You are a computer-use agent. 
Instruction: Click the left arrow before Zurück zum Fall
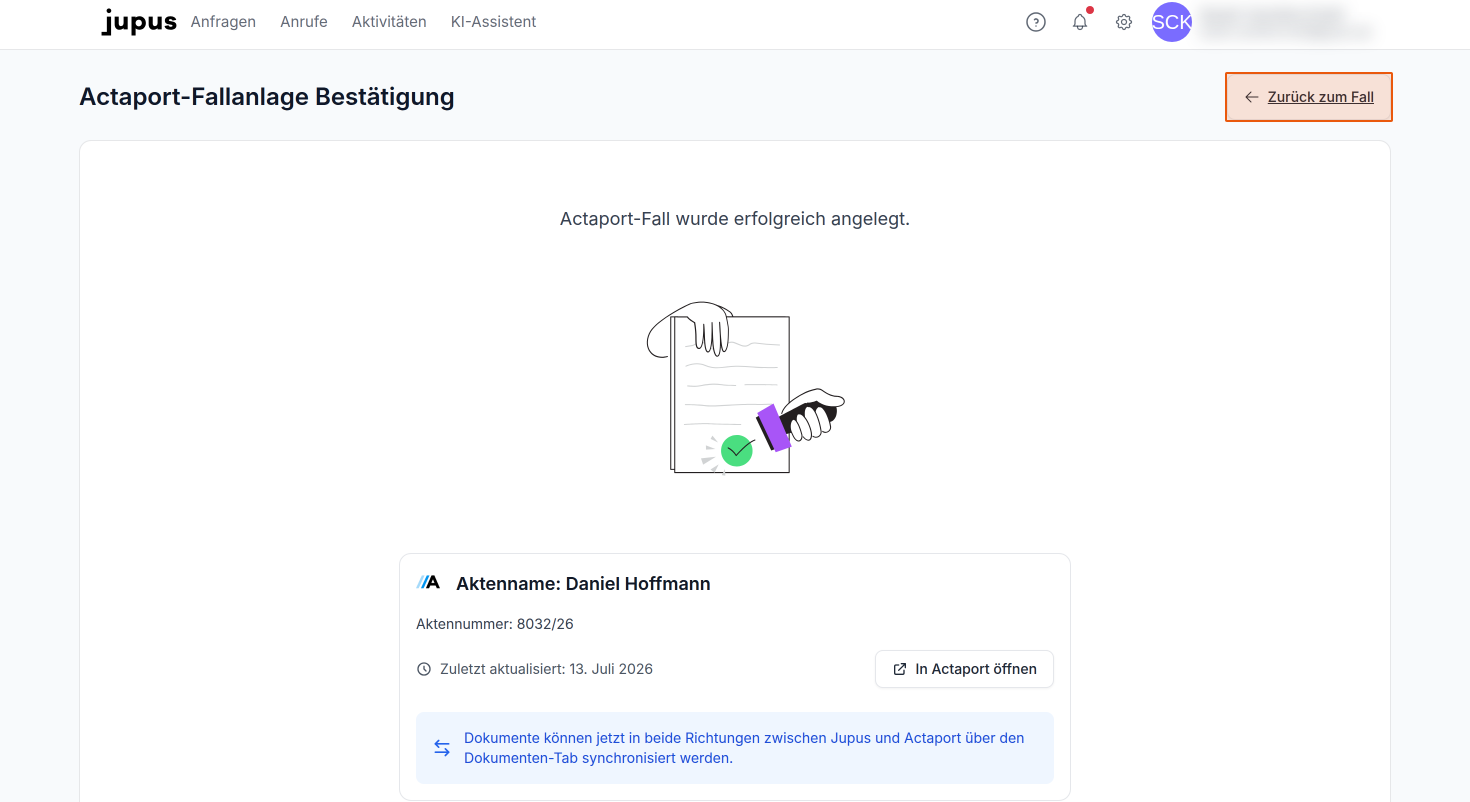(x=1252, y=97)
